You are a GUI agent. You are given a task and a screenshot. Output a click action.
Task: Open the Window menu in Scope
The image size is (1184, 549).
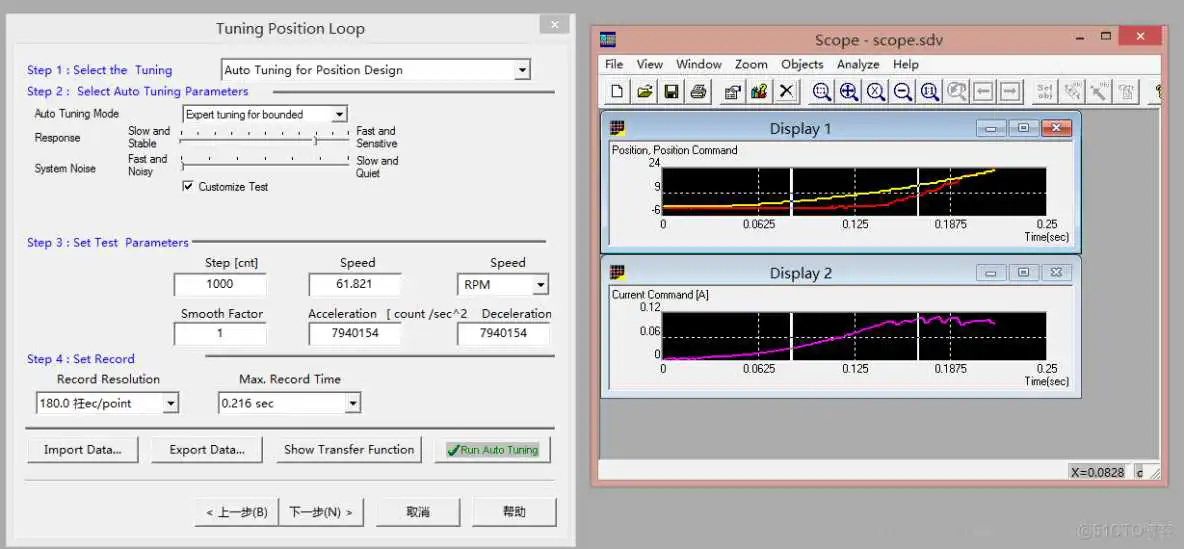698,64
